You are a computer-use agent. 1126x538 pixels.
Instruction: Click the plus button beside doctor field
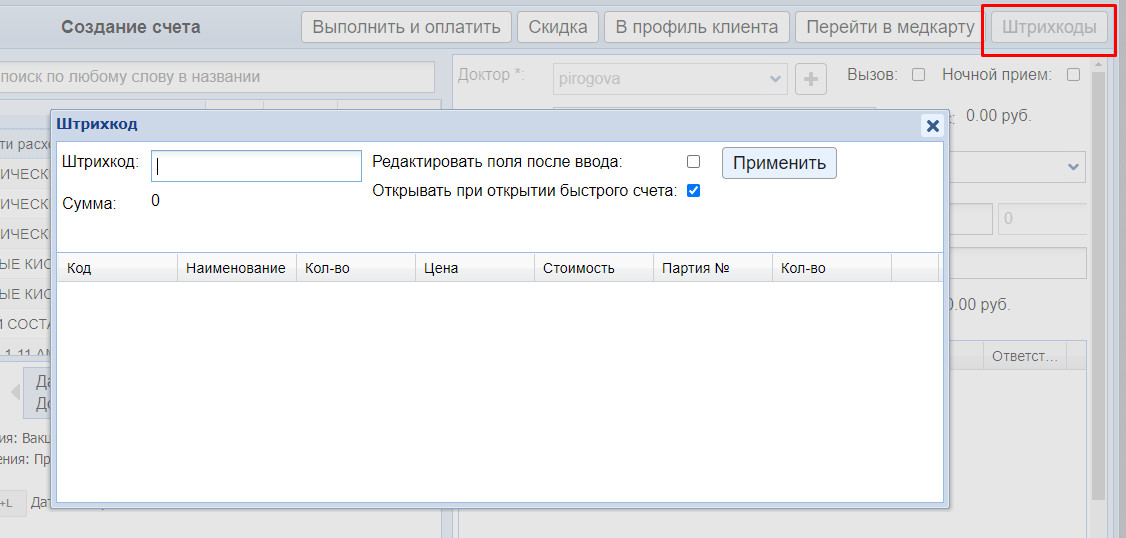tap(810, 78)
